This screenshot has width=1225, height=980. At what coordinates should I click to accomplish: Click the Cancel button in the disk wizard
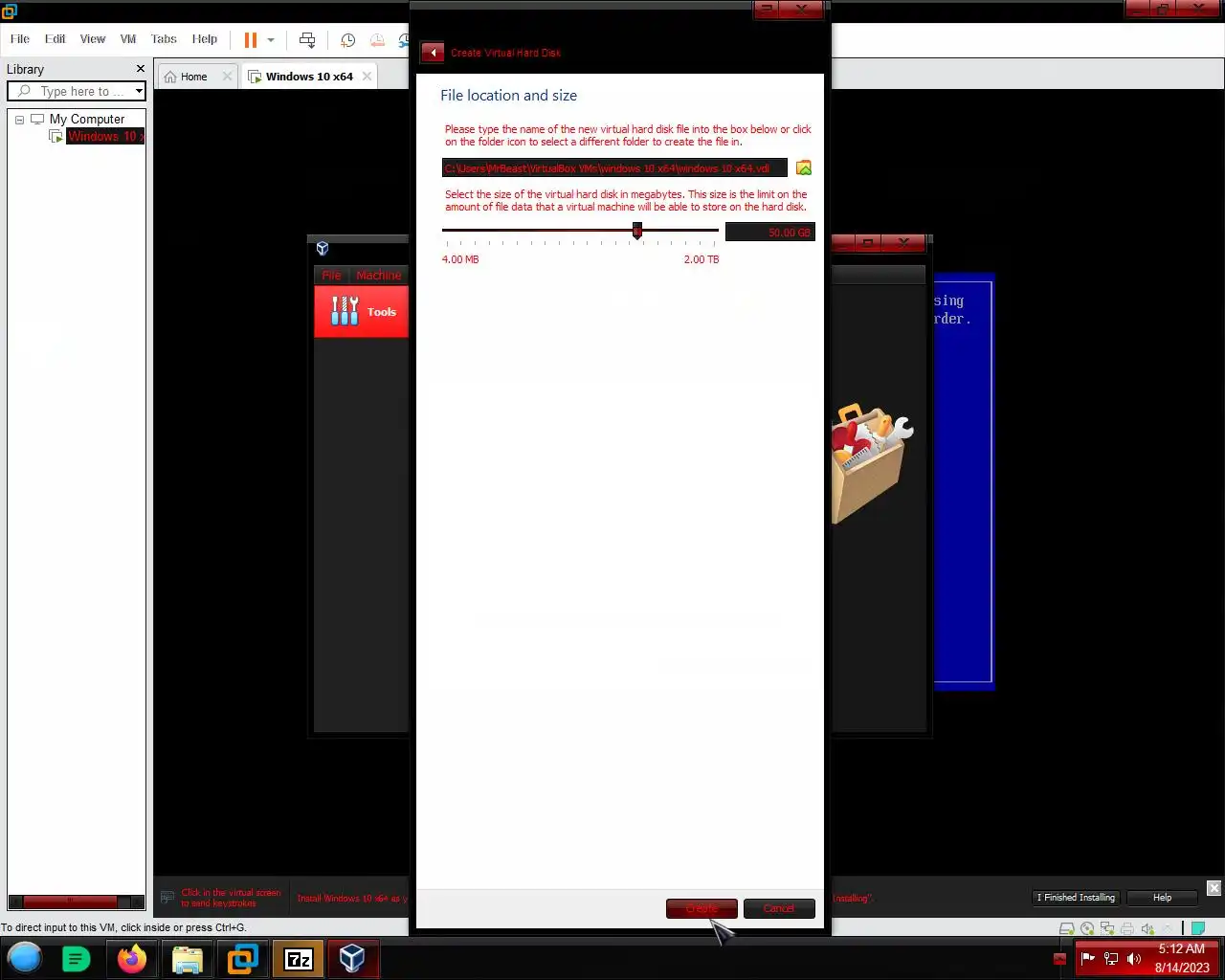tap(779, 908)
